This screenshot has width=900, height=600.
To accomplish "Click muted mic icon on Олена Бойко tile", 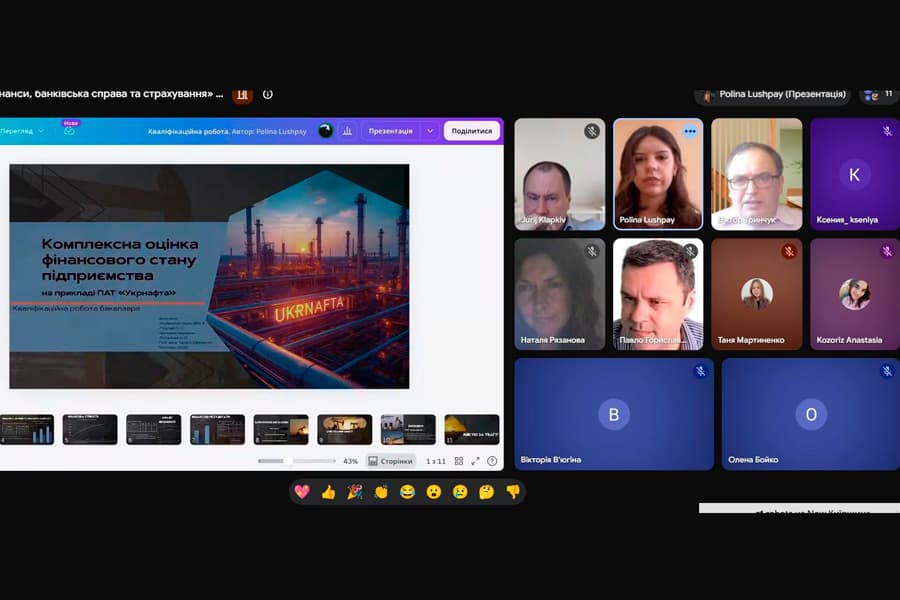I will [x=887, y=371].
